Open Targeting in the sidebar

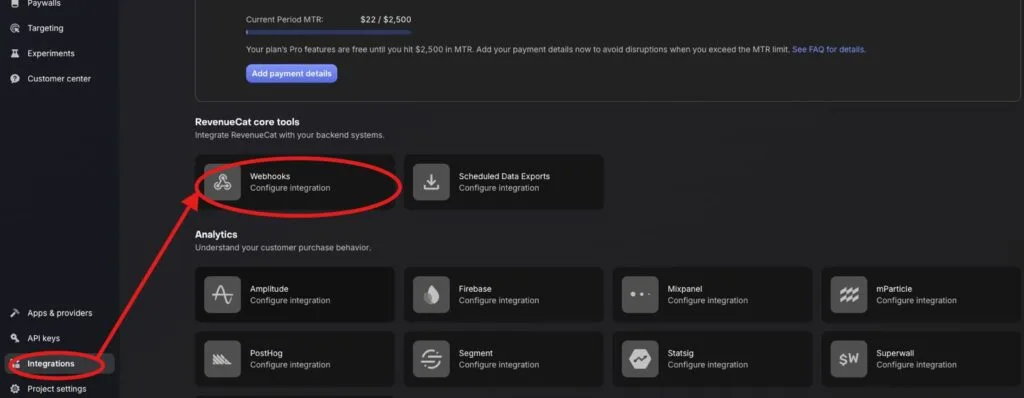[45, 28]
